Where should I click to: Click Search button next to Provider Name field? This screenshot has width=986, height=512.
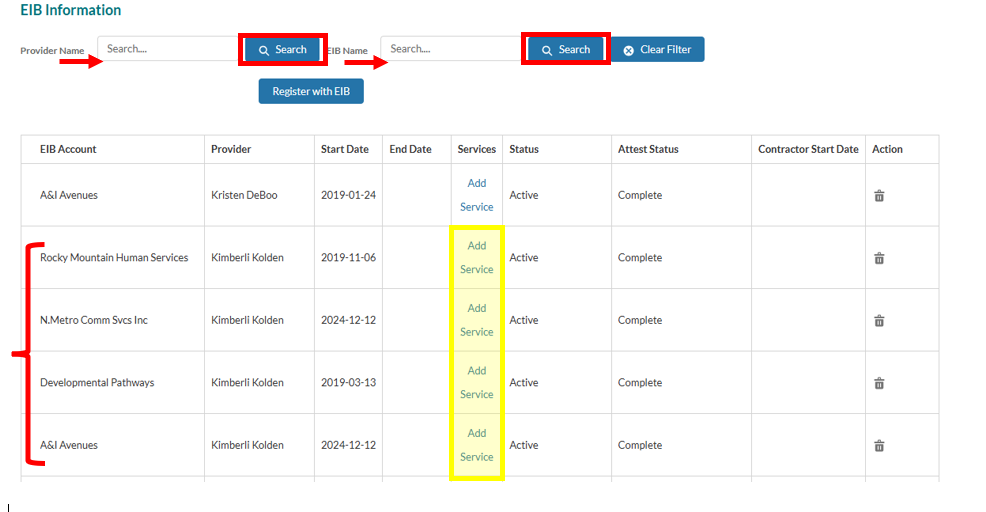(282, 50)
